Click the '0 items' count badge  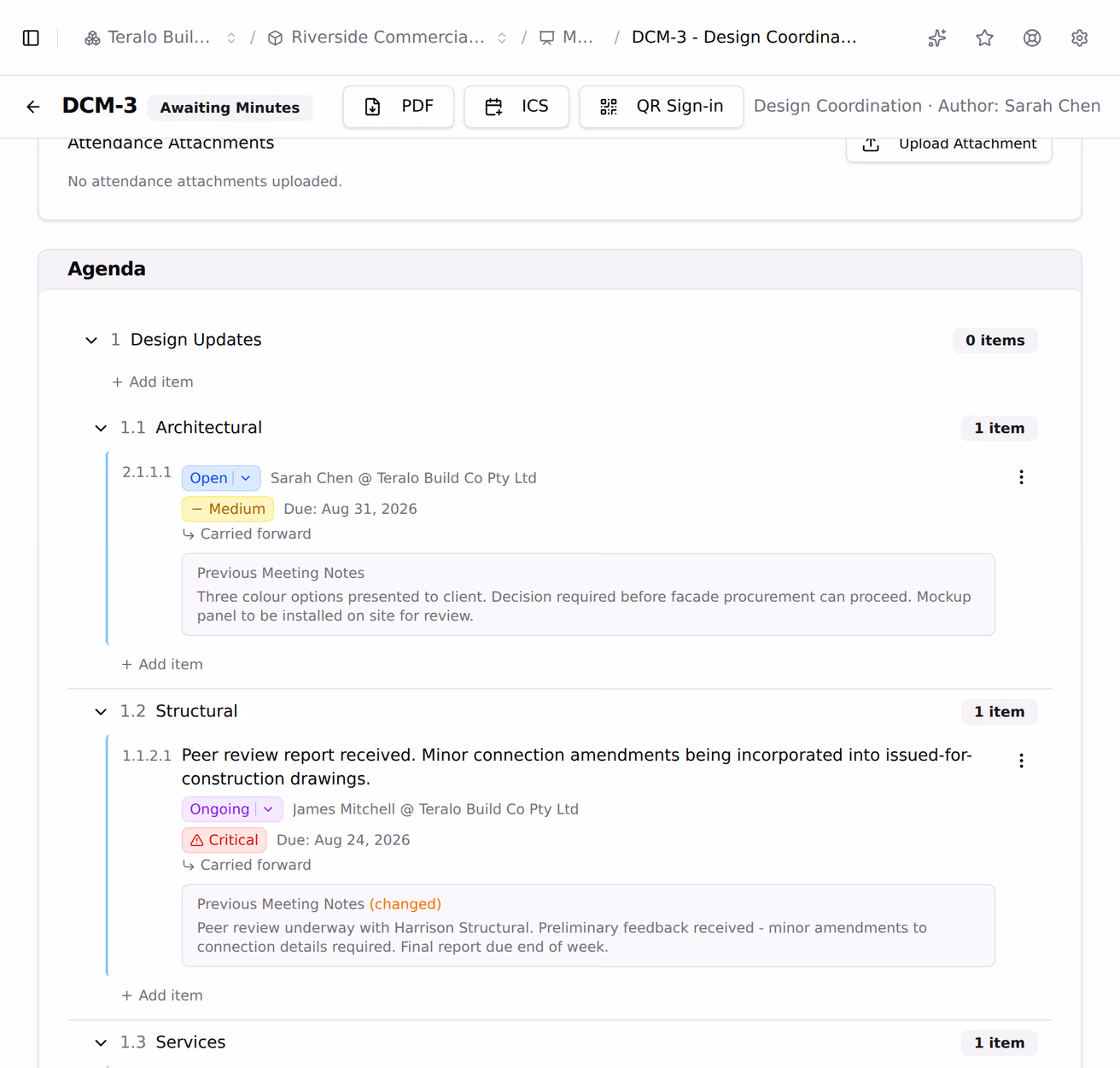click(x=995, y=341)
